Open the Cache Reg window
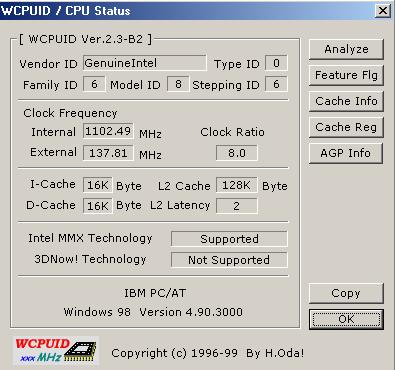This screenshot has width=395, height=370. [x=346, y=127]
